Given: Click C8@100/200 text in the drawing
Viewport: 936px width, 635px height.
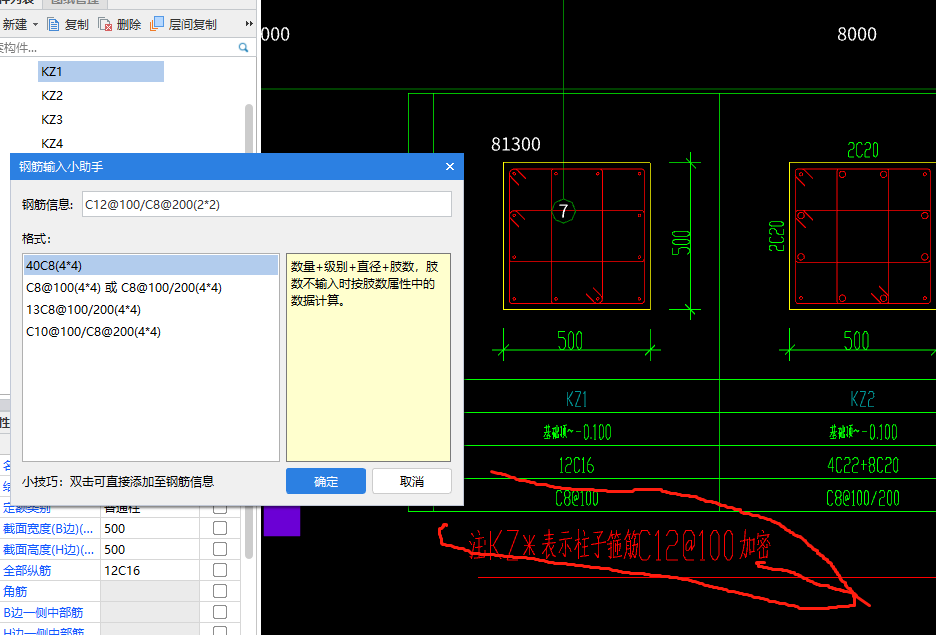Looking at the screenshot, I should click(x=863, y=498).
